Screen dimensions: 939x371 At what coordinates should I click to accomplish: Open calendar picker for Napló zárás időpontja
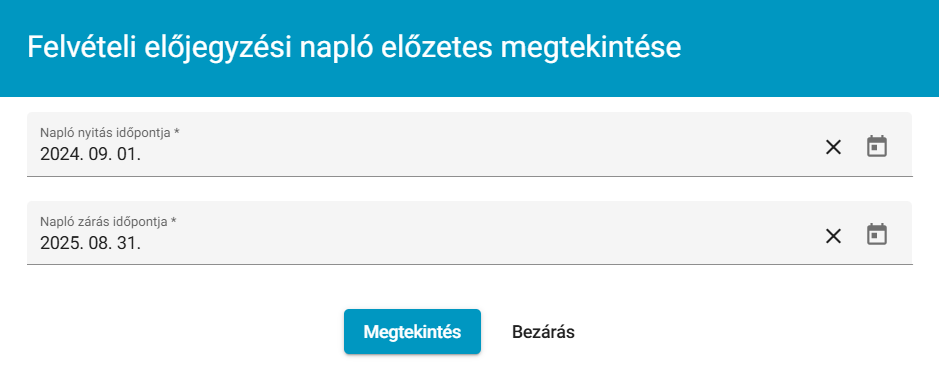click(877, 235)
